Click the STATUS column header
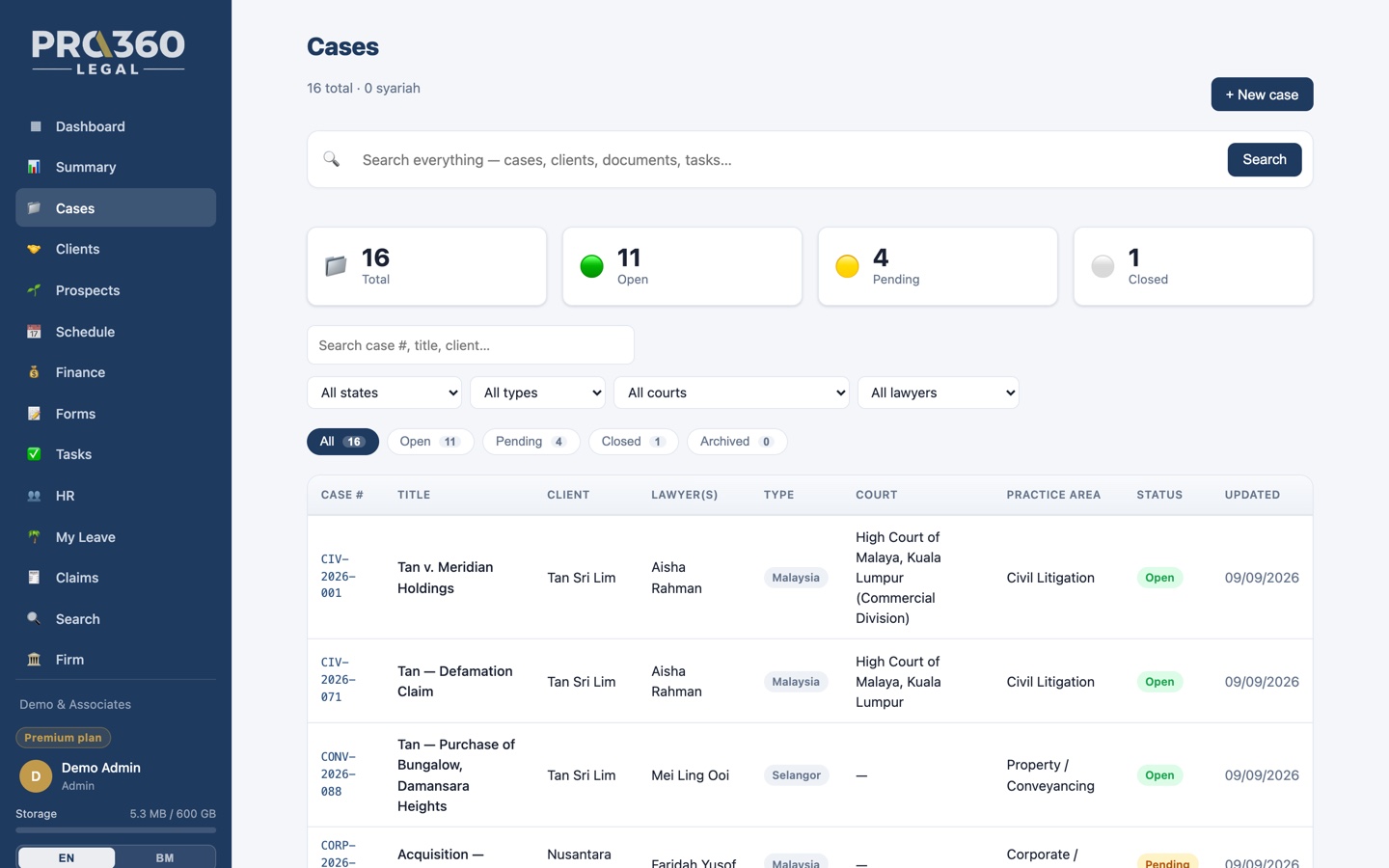The width and height of the screenshot is (1389, 868). pyautogui.click(x=1159, y=495)
